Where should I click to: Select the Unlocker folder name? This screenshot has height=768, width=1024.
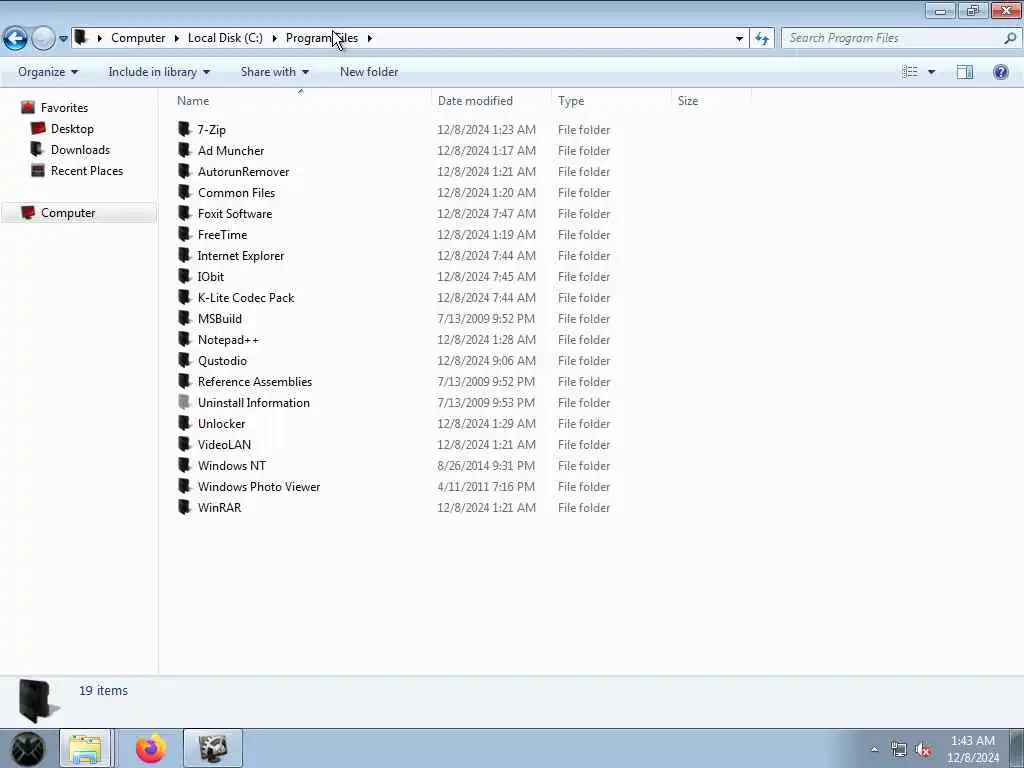(221, 423)
